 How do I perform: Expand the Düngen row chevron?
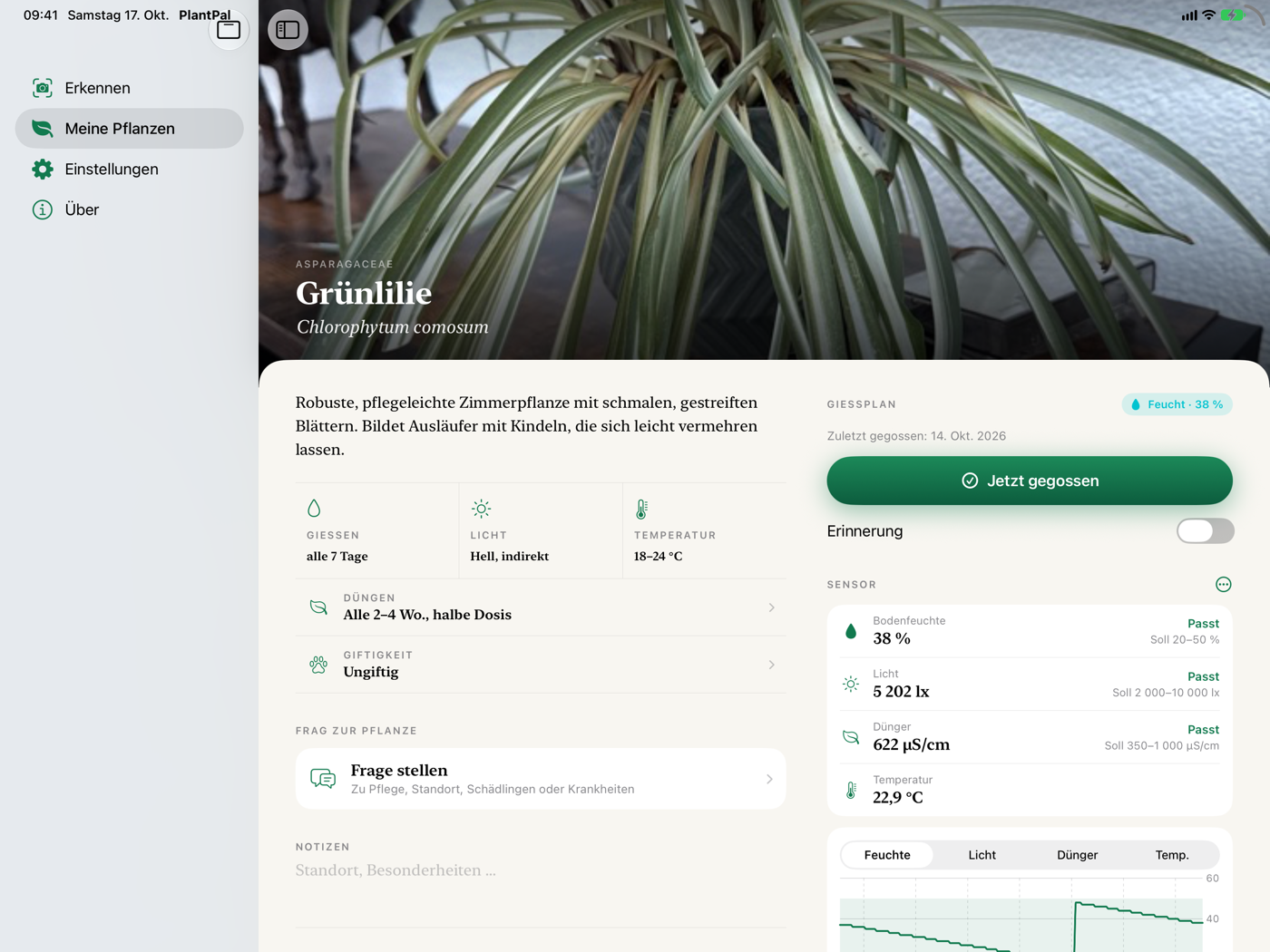pyautogui.click(x=772, y=607)
